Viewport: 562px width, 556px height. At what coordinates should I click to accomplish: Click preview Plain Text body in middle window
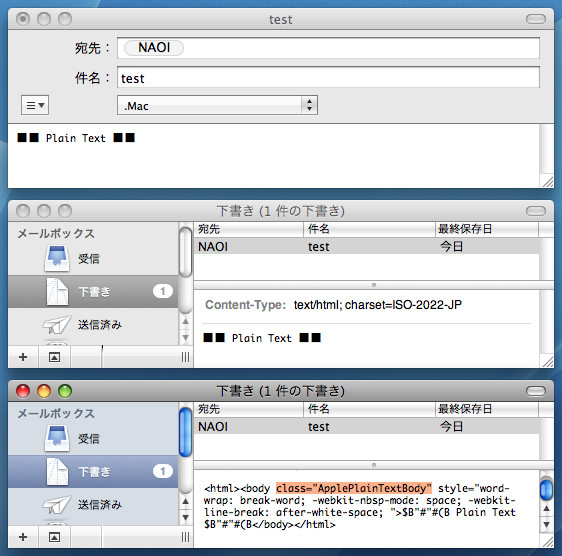point(262,338)
